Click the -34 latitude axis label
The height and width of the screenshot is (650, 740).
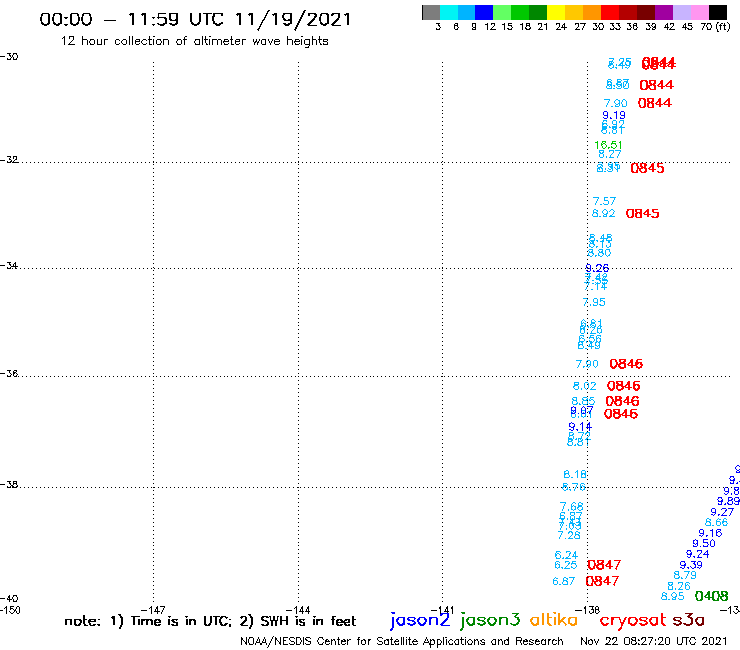coord(9,266)
